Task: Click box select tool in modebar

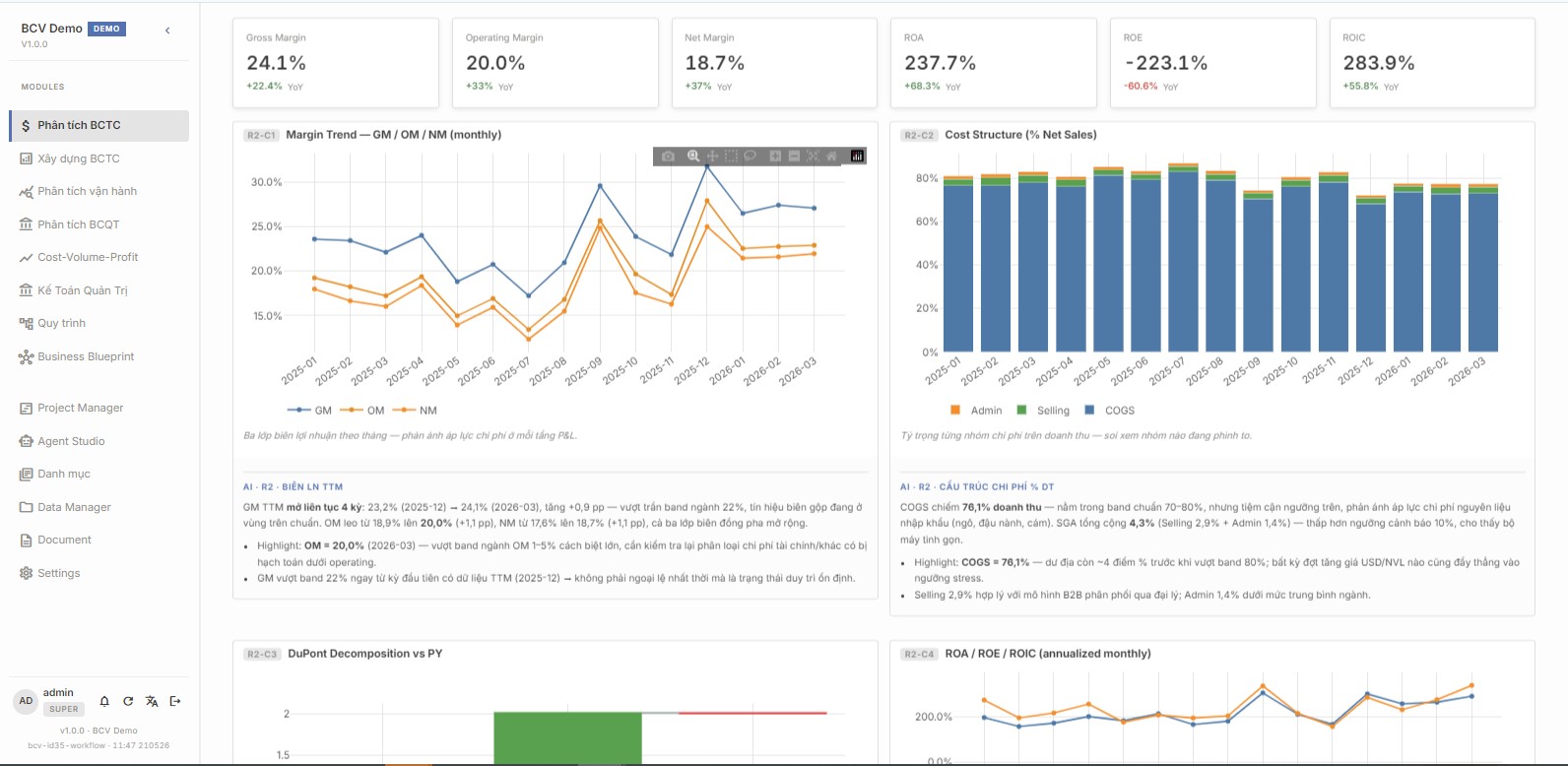Action: pyautogui.click(x=731, y=157)
